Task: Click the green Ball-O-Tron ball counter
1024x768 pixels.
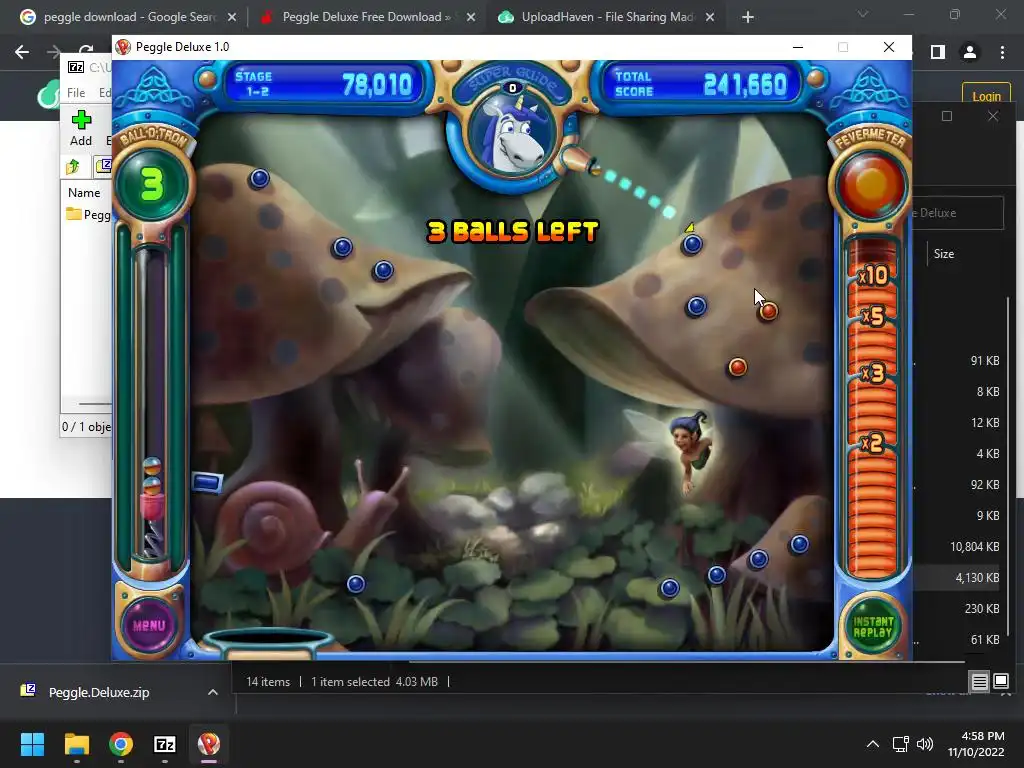Action: [152, 184]
